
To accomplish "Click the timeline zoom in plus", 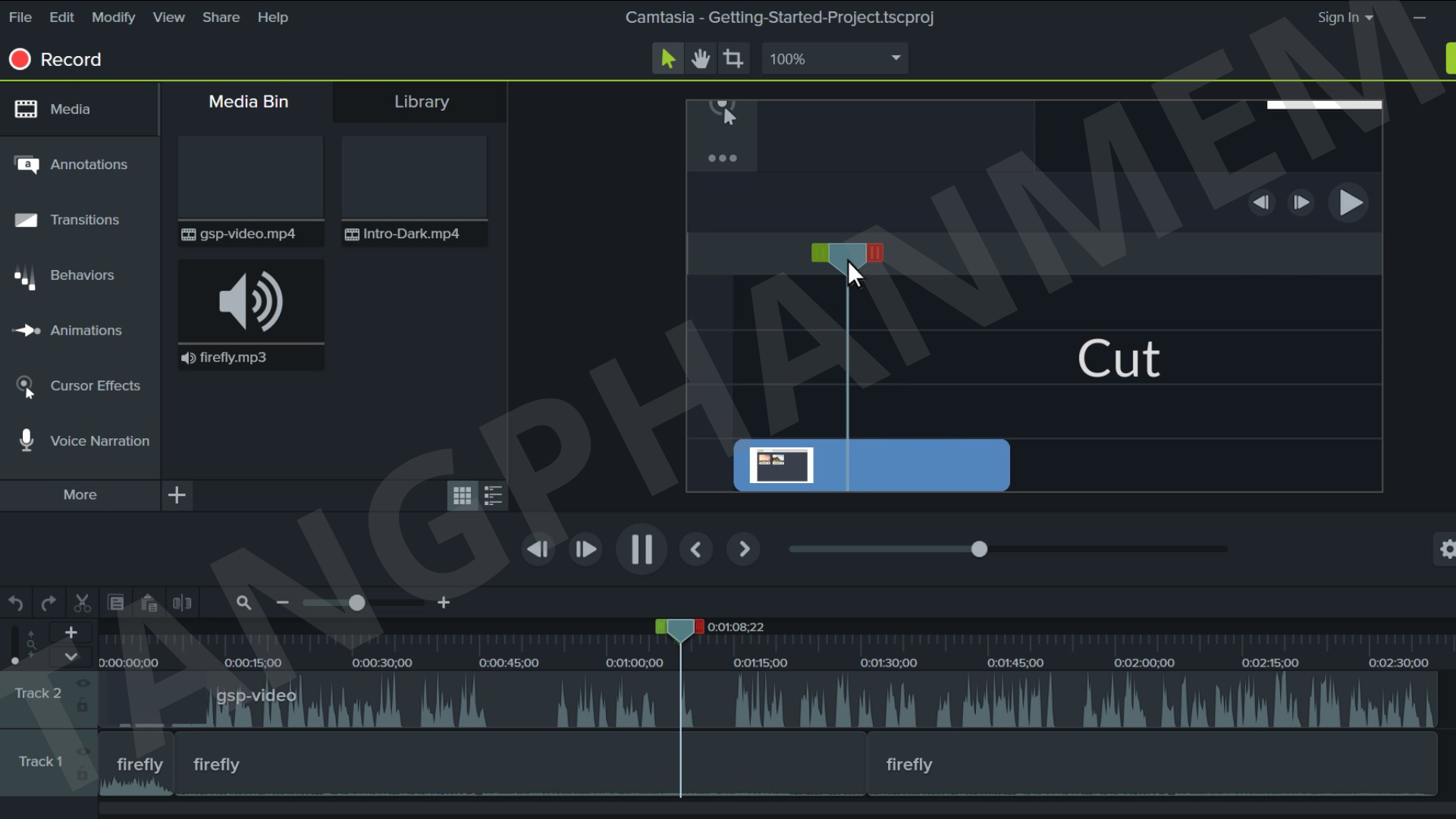I will tap(444, 603).
